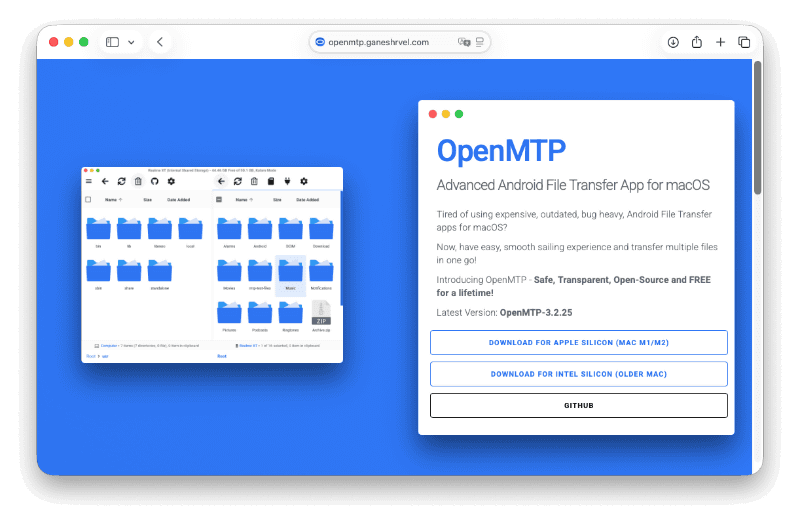Click 'Advanced Android File Transfer App for macOS'
This screenshot has height=524, width=800.
click(x=573, y=185)
